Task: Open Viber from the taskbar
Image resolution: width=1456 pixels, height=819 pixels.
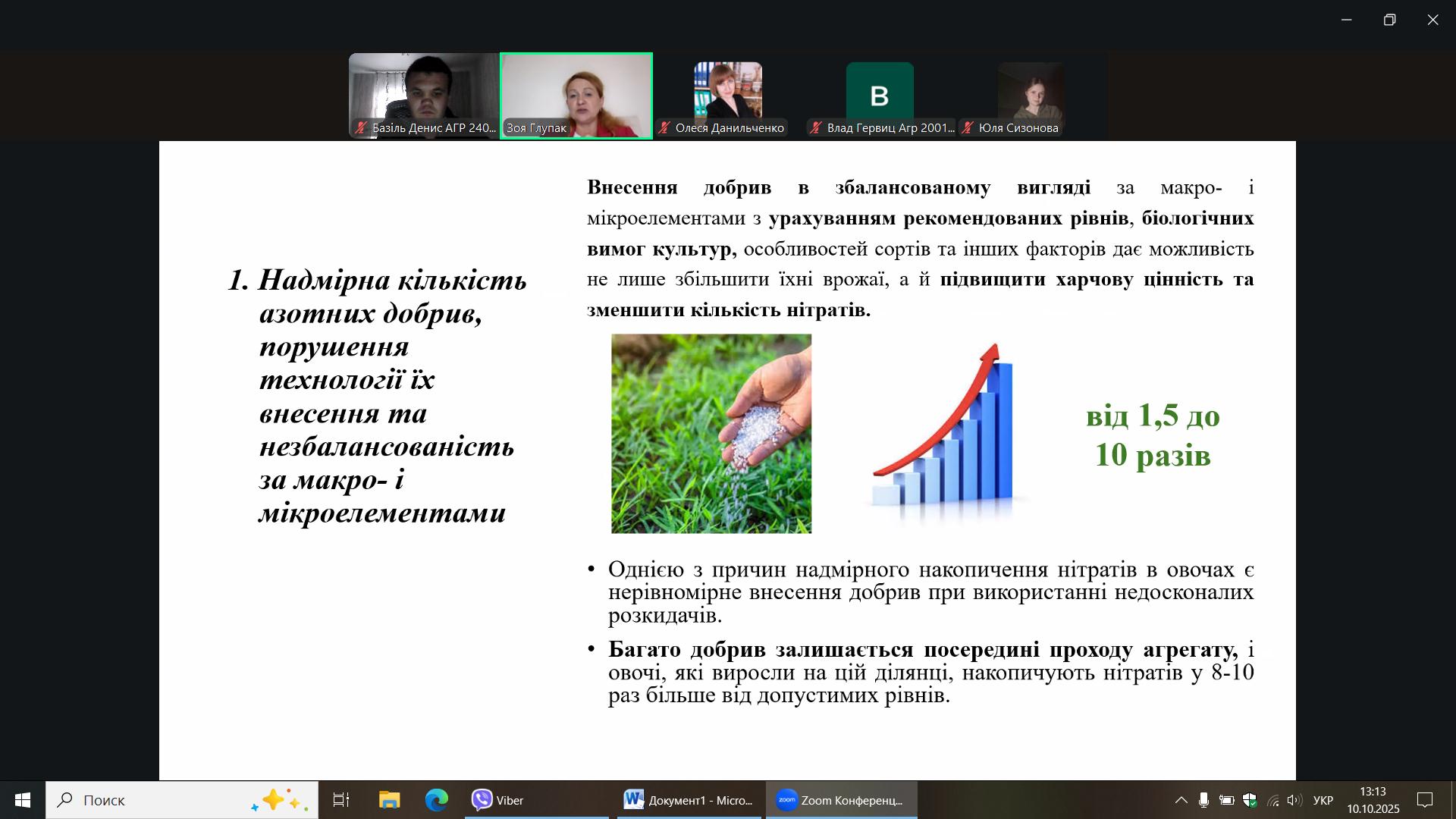Action: click(536, 800)
